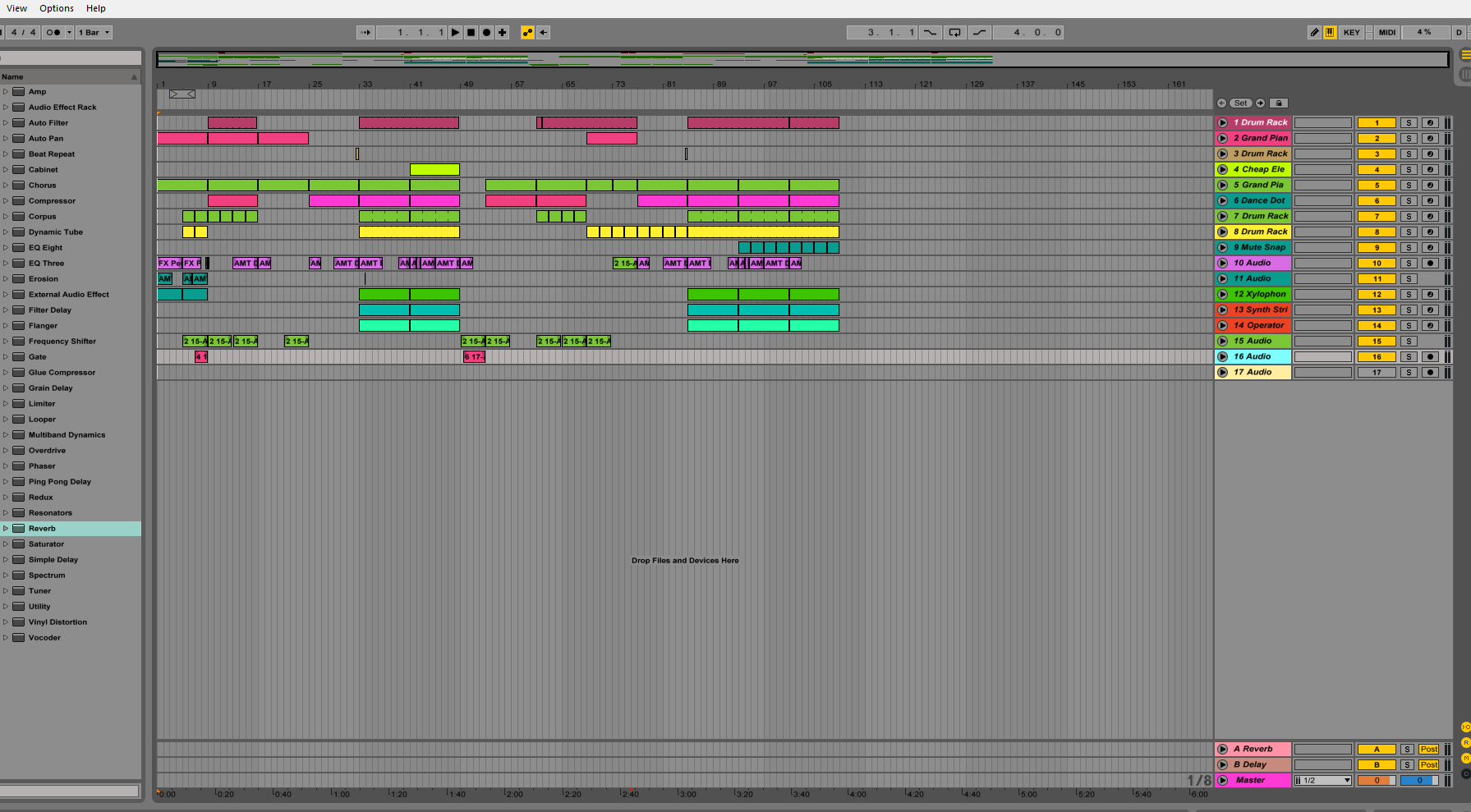Screen dimensions: 1471x812
Task: Click the Stop button in transport
Action: click(471, 33)
